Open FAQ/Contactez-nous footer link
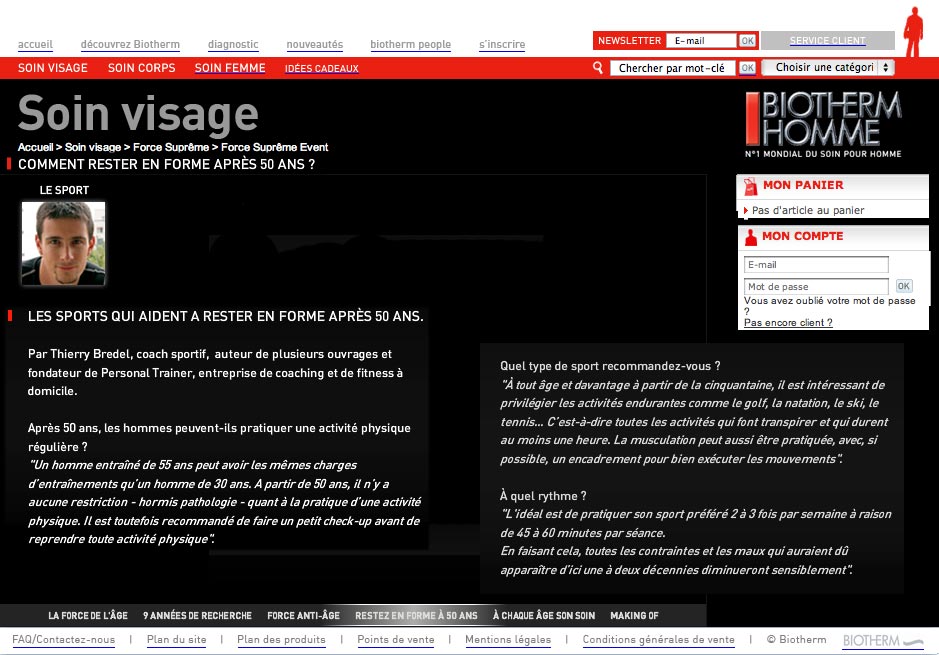Screen dimensions: 939x655 [x=63, y=639]
